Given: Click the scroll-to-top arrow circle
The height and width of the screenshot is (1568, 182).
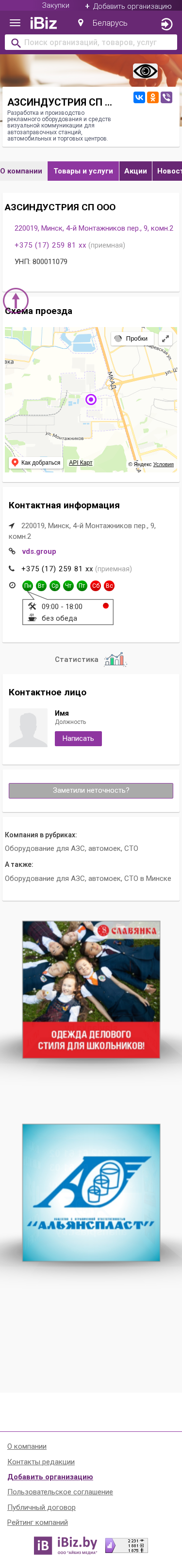Looking at the screenshot, I should [16, 301].
